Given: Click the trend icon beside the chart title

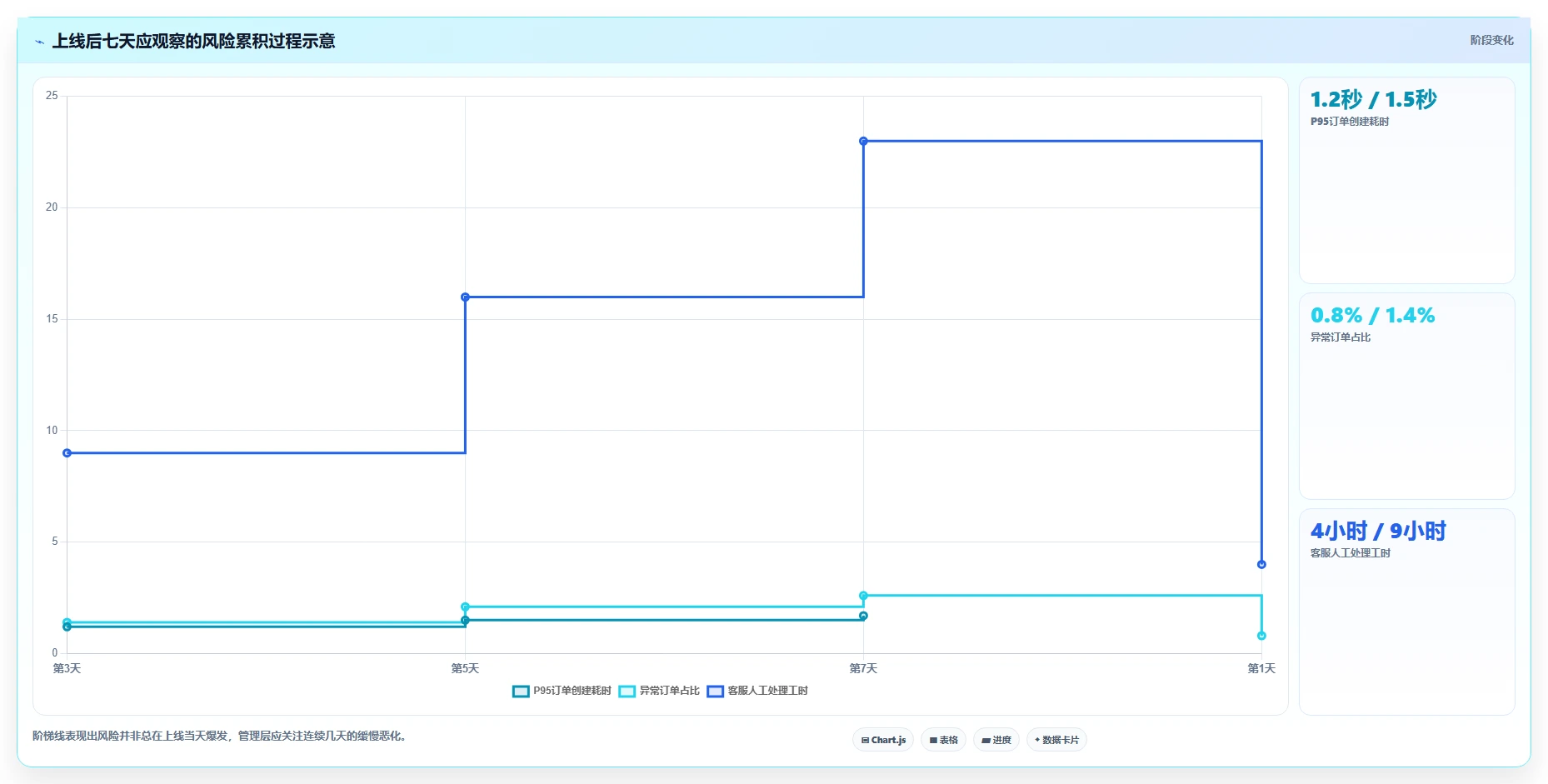Looking at the screenshot, I should pyautogui.click(x=39, y=42).
